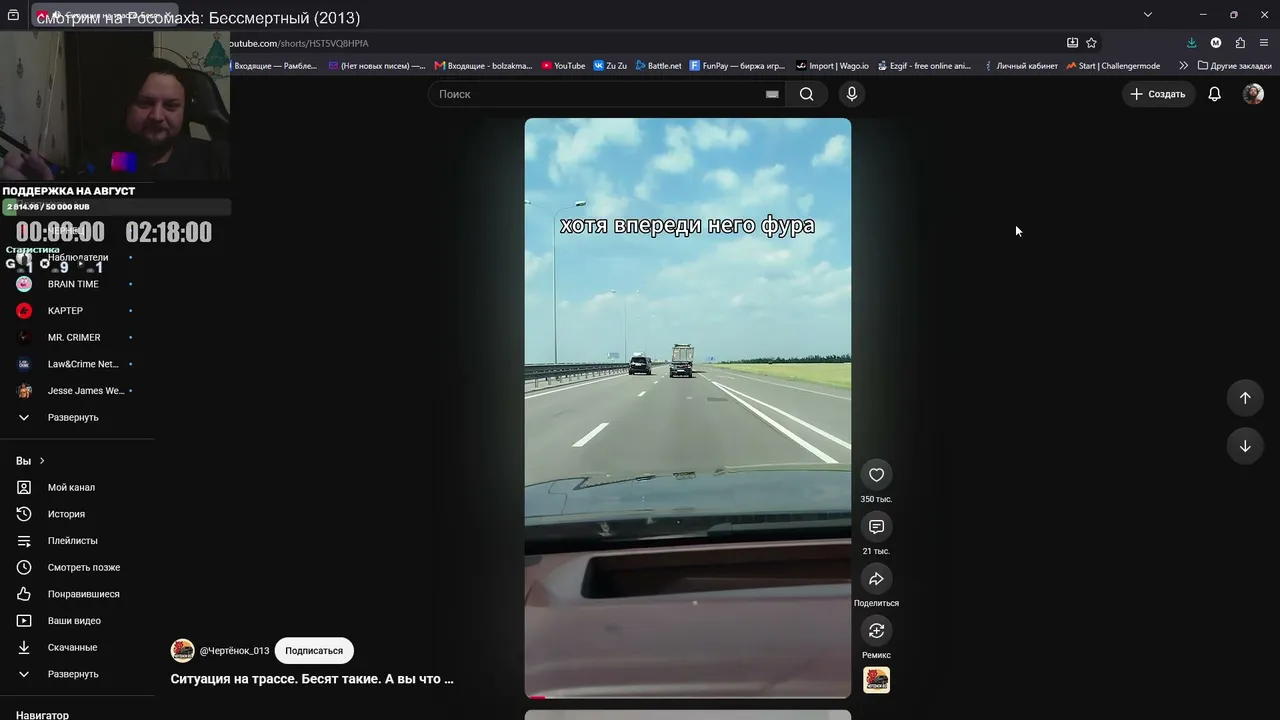Open comments with 21 тыс. icon
The image size is (1280, 720).
point(876,527)
